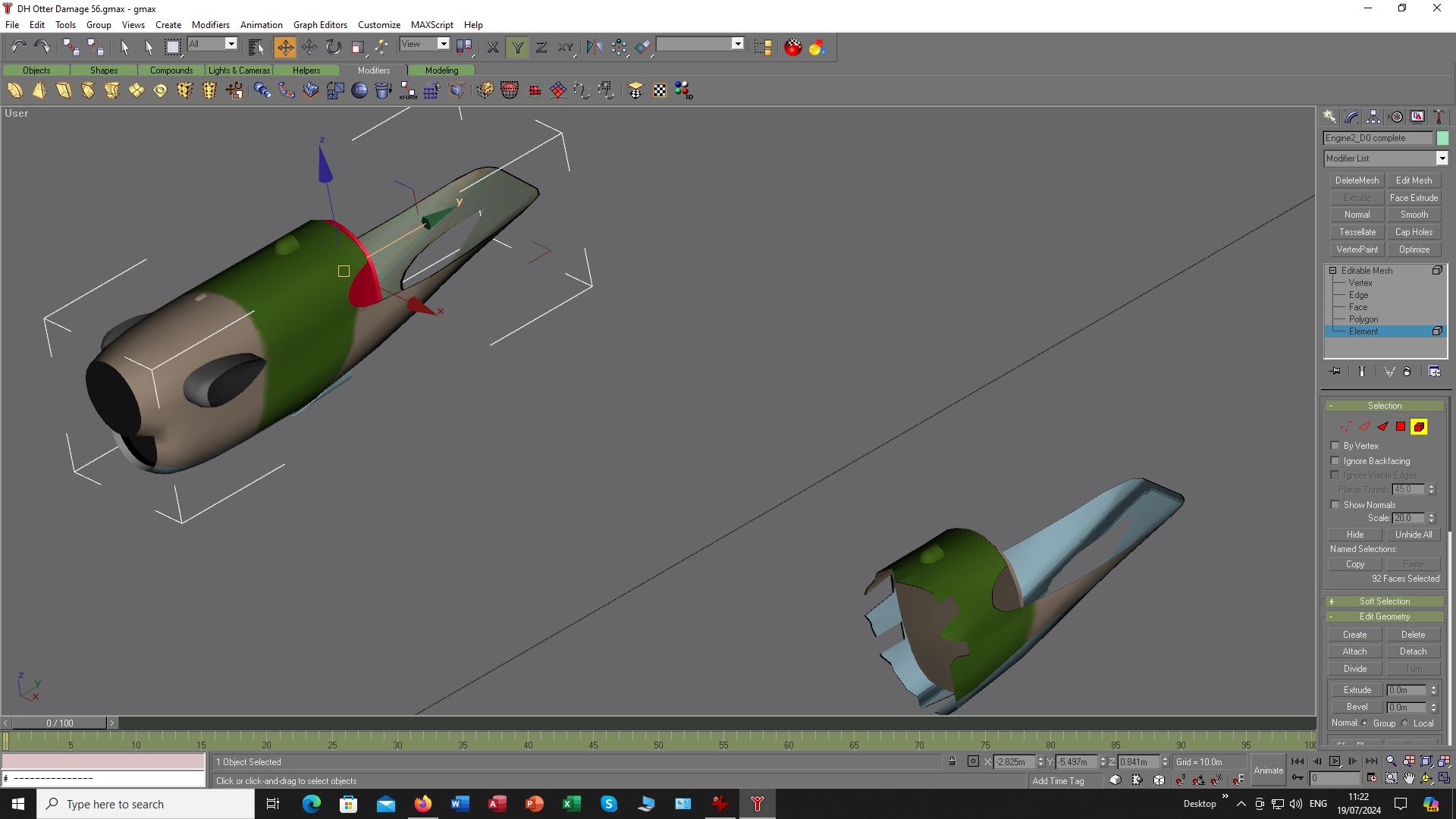This screenshot has height=819, width=1456.
Task: Click the Detach button
Action: (1413, 651)
